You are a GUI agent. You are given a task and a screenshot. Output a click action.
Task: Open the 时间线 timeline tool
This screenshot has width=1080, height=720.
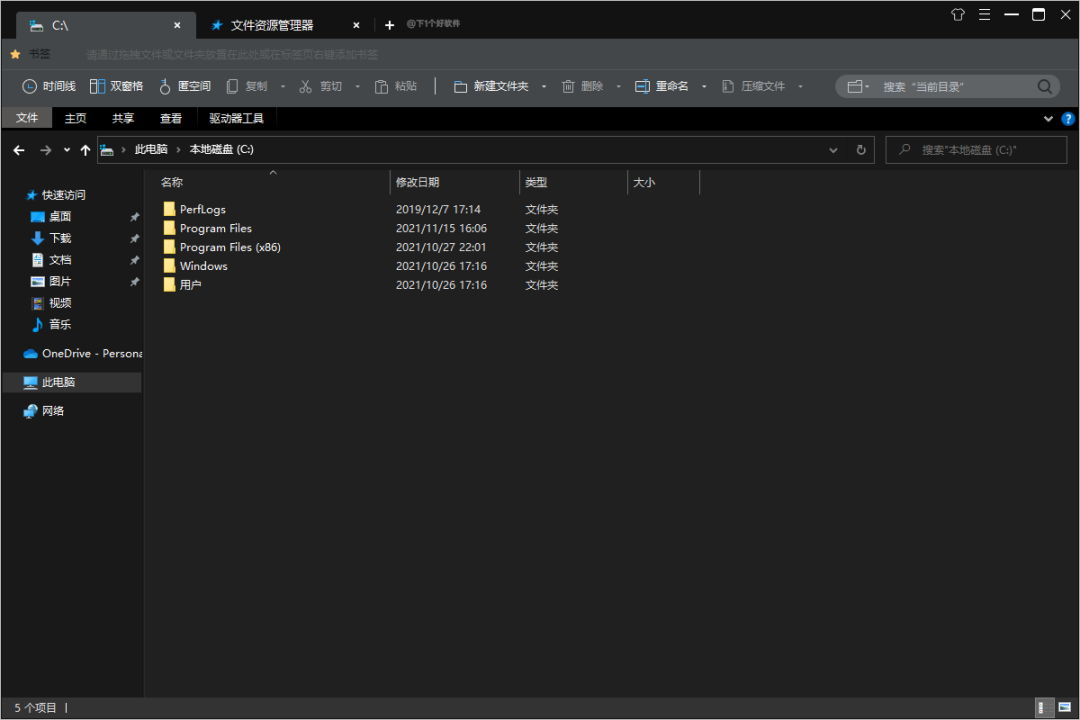click(x=49, y=87)
